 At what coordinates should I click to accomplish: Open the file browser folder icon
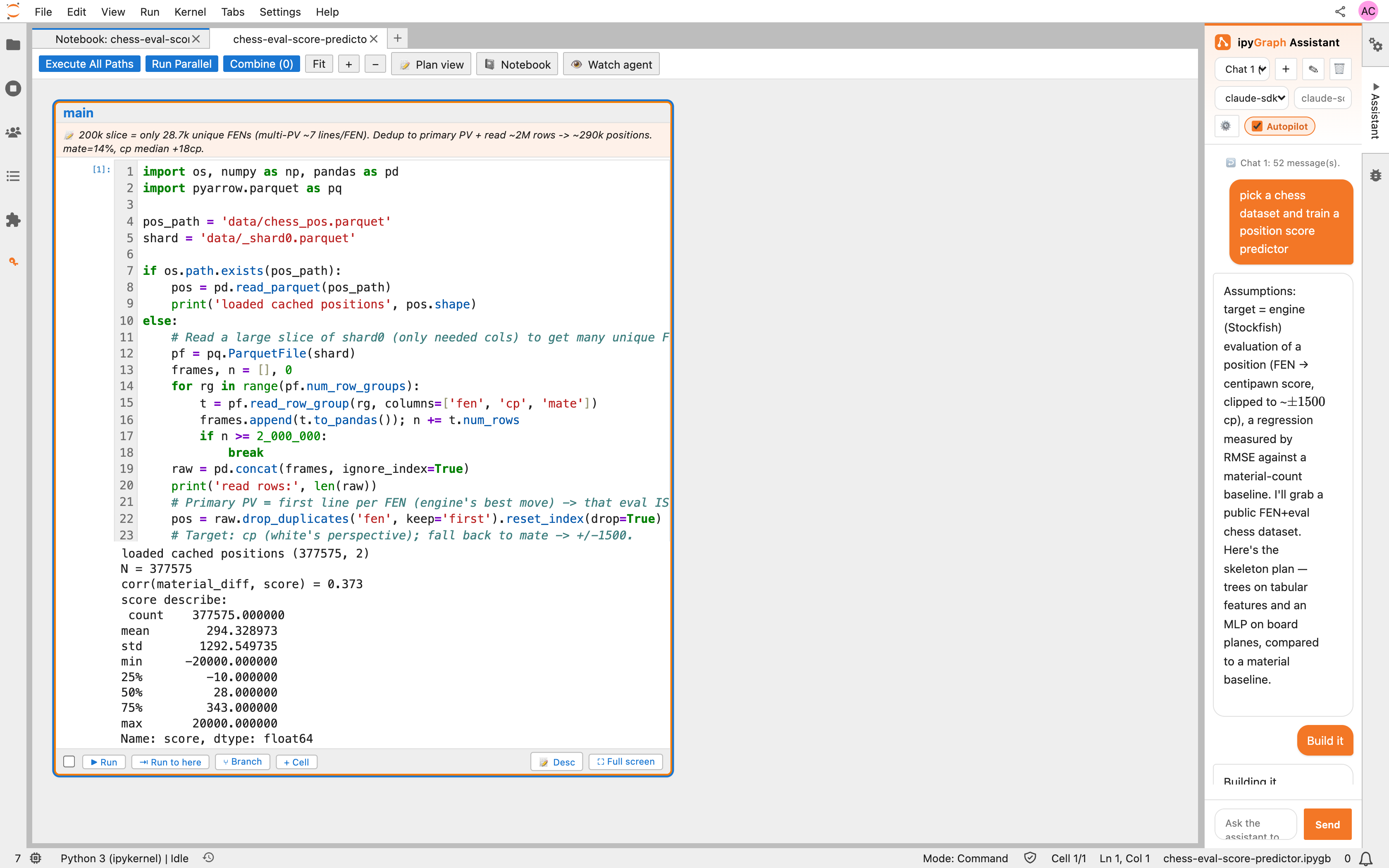pos(13,45)
